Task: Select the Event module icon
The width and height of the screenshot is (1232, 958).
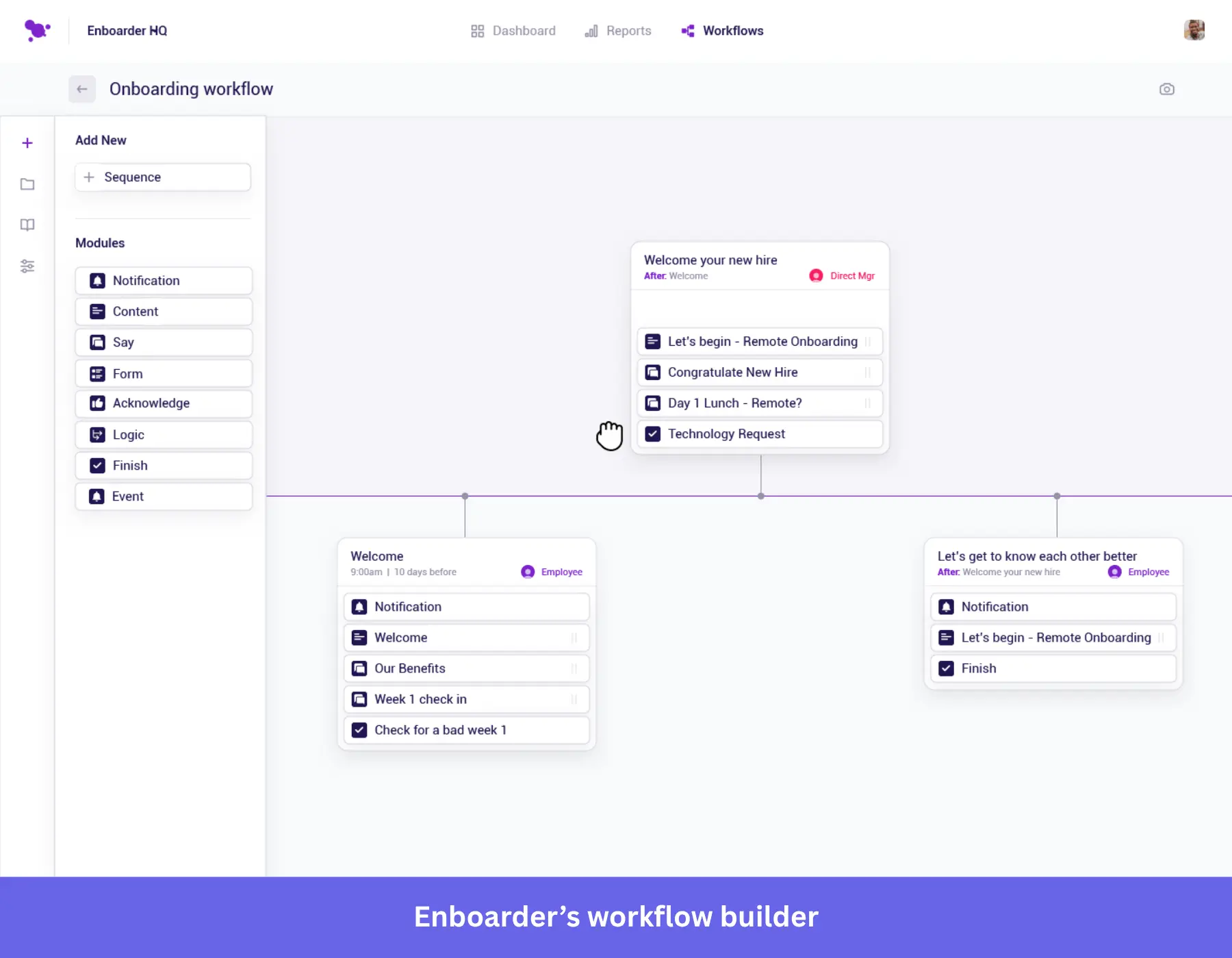Action: point(97,496)
